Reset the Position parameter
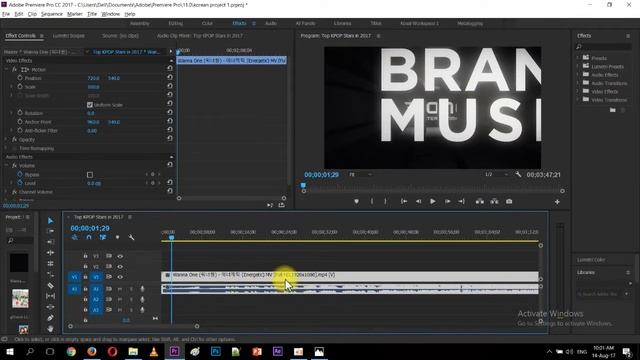Image resolution: width=640 pixels, height=360 pixels. (170, 78)
